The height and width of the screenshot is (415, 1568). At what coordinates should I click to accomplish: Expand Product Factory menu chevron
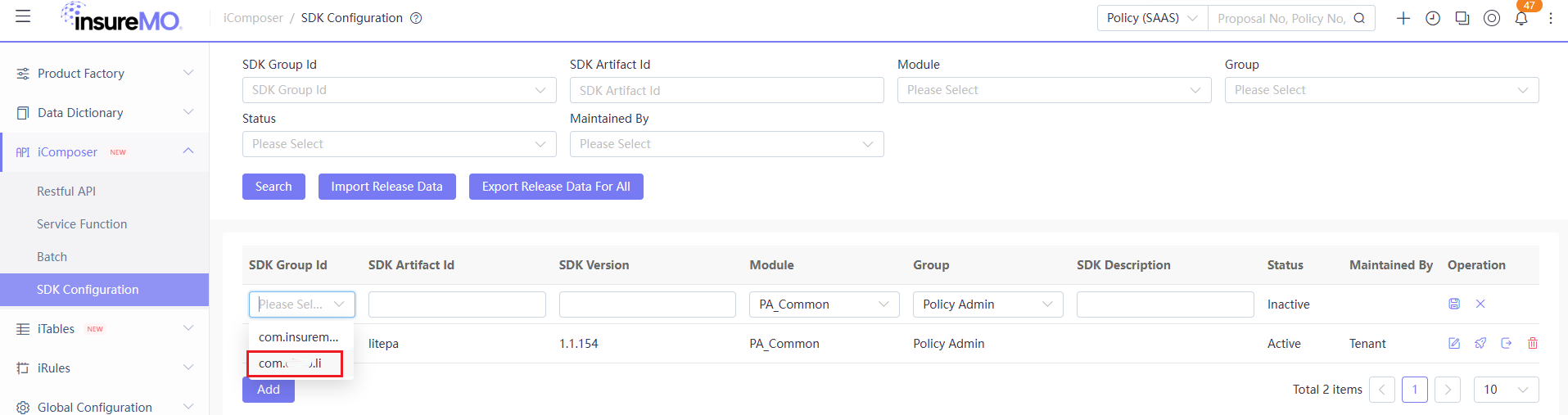[x=188, y=73]
